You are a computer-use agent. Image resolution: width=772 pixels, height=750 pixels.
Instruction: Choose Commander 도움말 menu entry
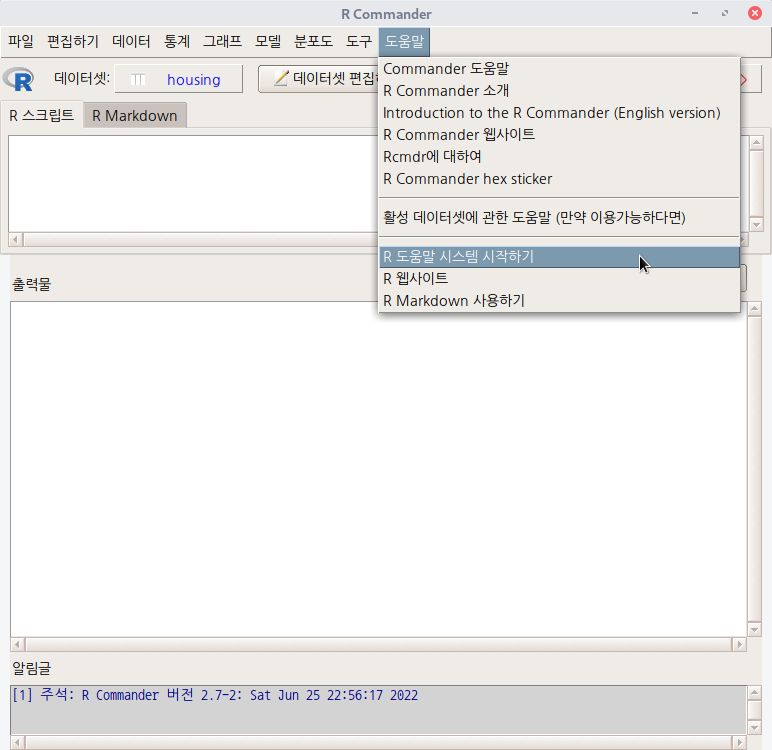coord(559,69)
